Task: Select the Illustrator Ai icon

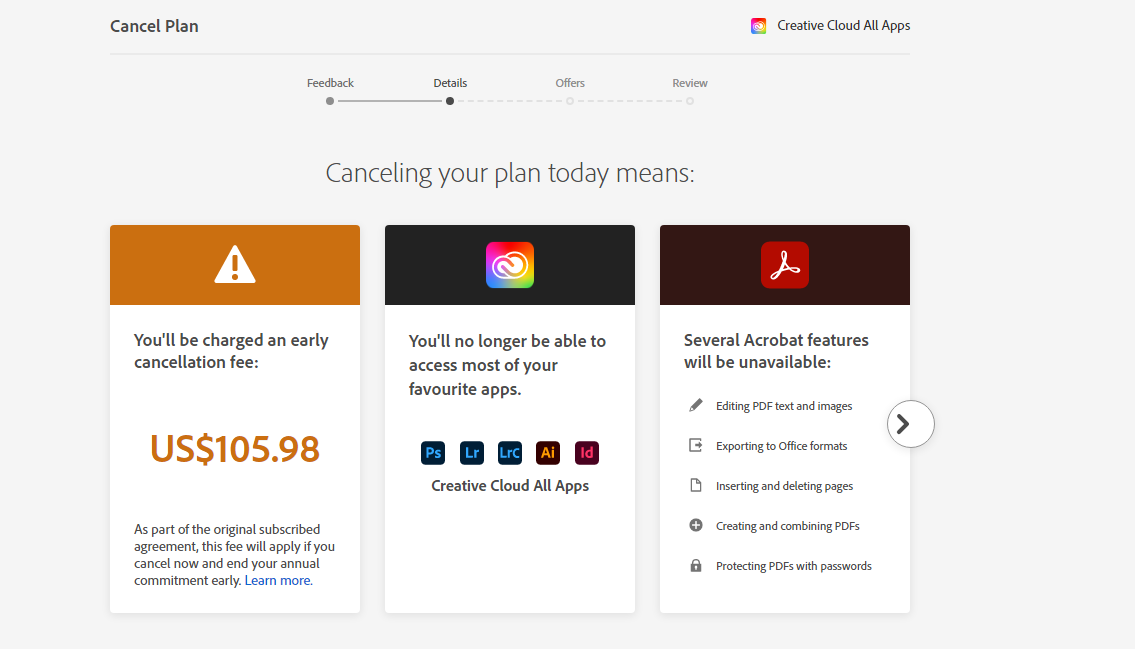Action: 548,453
